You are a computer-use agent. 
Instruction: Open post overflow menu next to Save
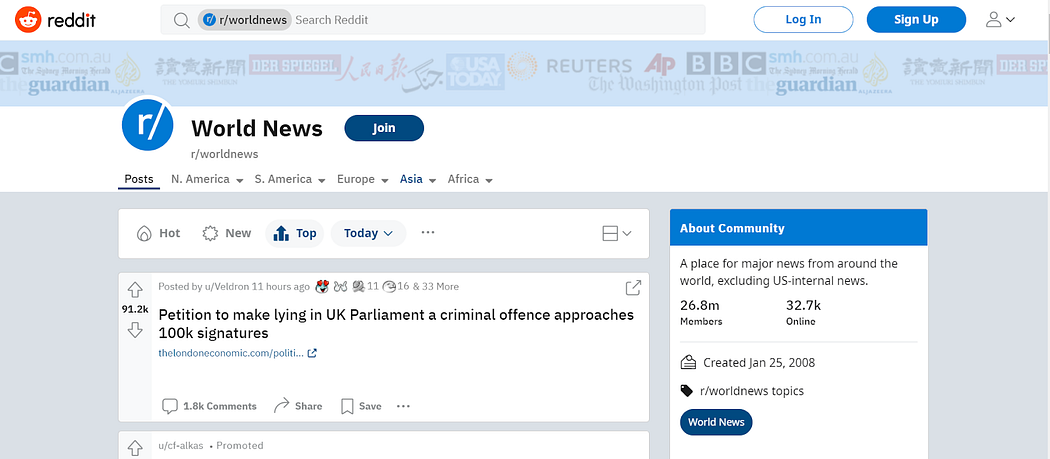point(403,406)
